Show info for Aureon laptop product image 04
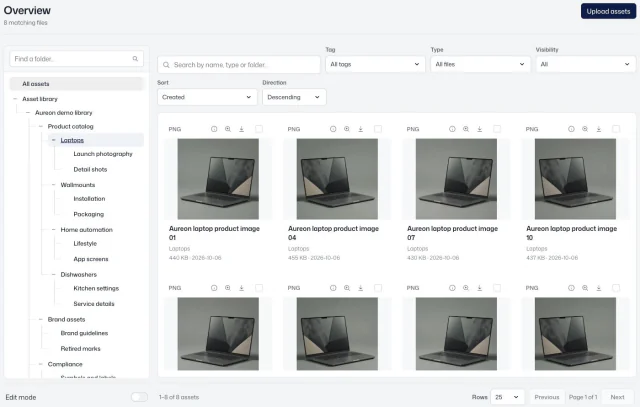 click(333, 129)
